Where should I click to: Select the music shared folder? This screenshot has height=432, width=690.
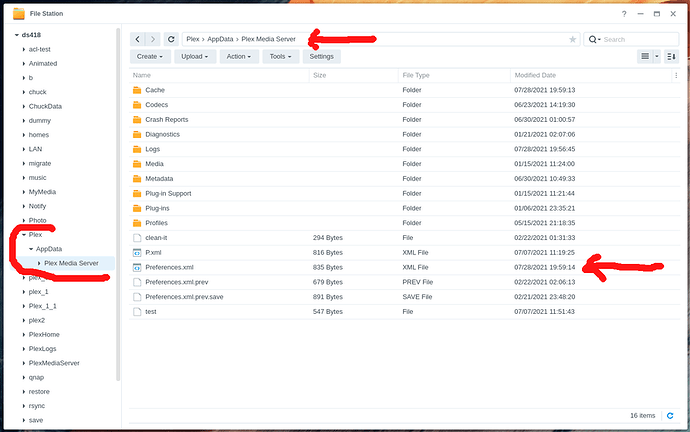(x=37, y=178)
